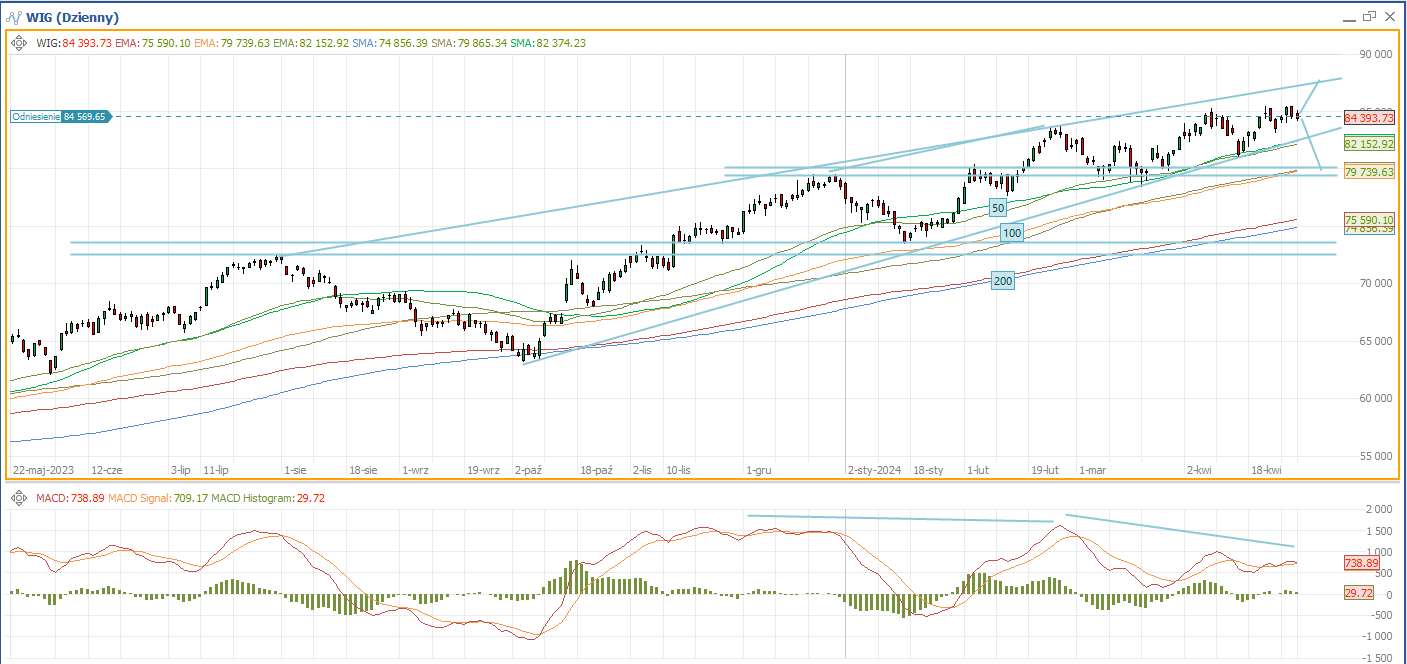Click the price panel move handle icon

click(20, 43)
